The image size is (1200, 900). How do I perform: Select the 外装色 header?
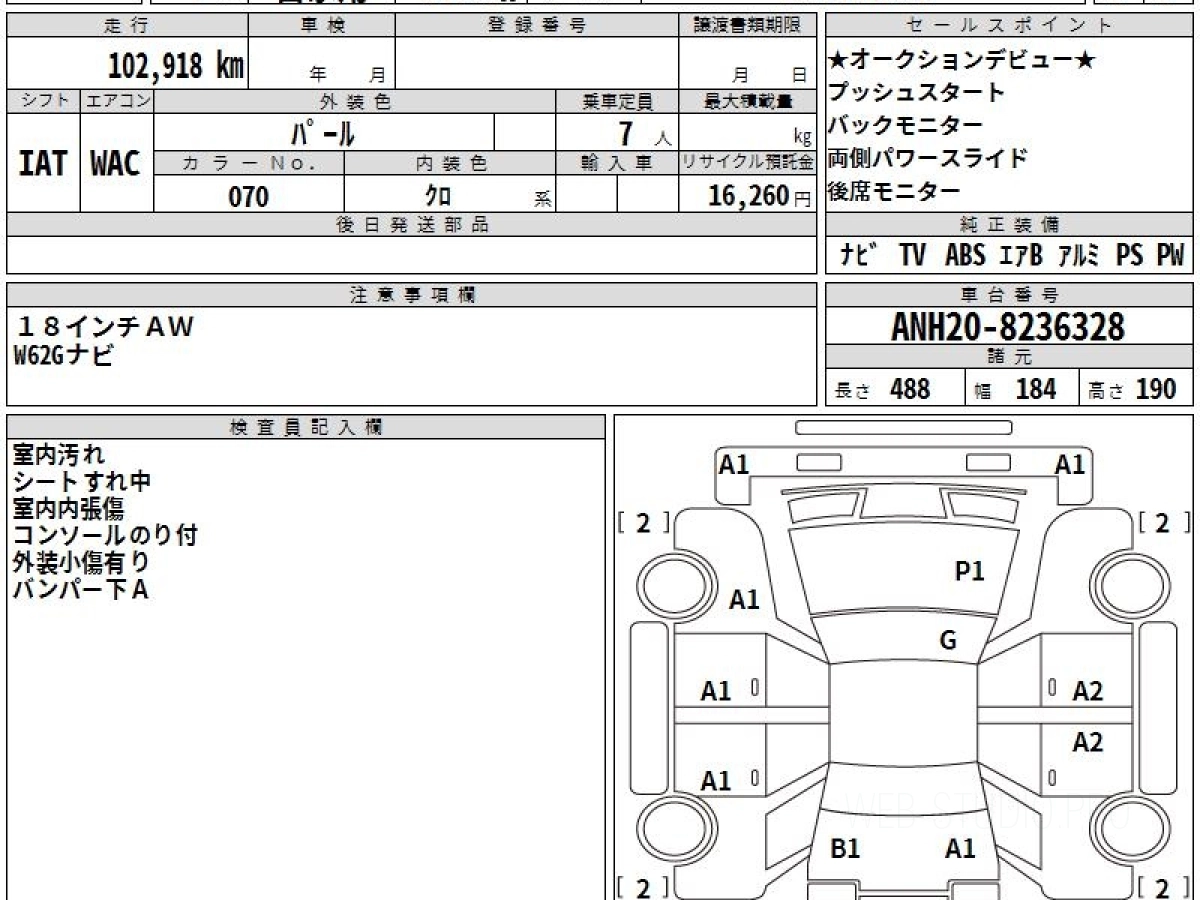click(x=355, y=101)
